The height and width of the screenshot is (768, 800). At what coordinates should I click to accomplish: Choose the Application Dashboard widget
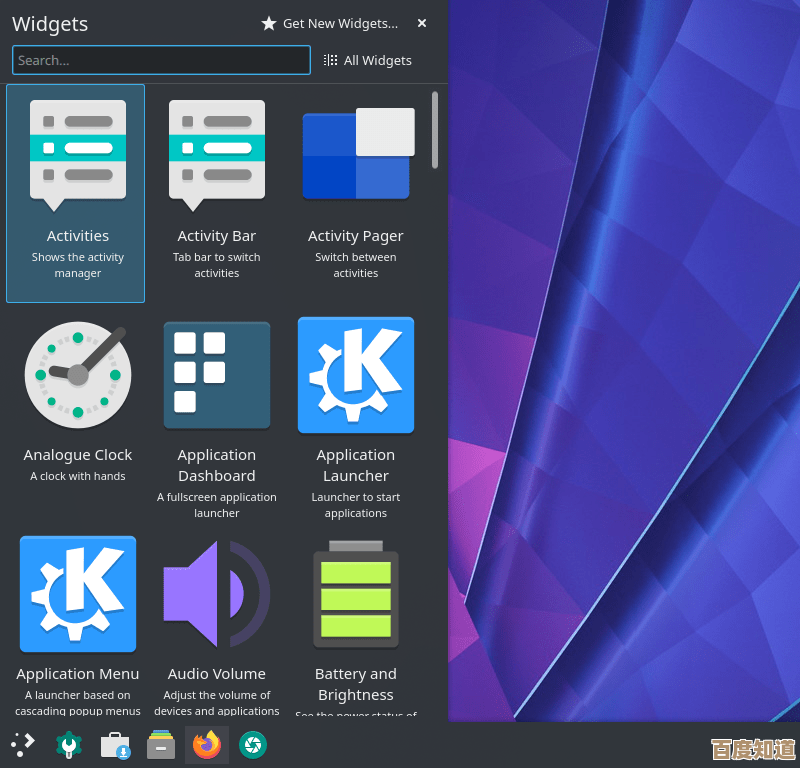tap(216, 410)
